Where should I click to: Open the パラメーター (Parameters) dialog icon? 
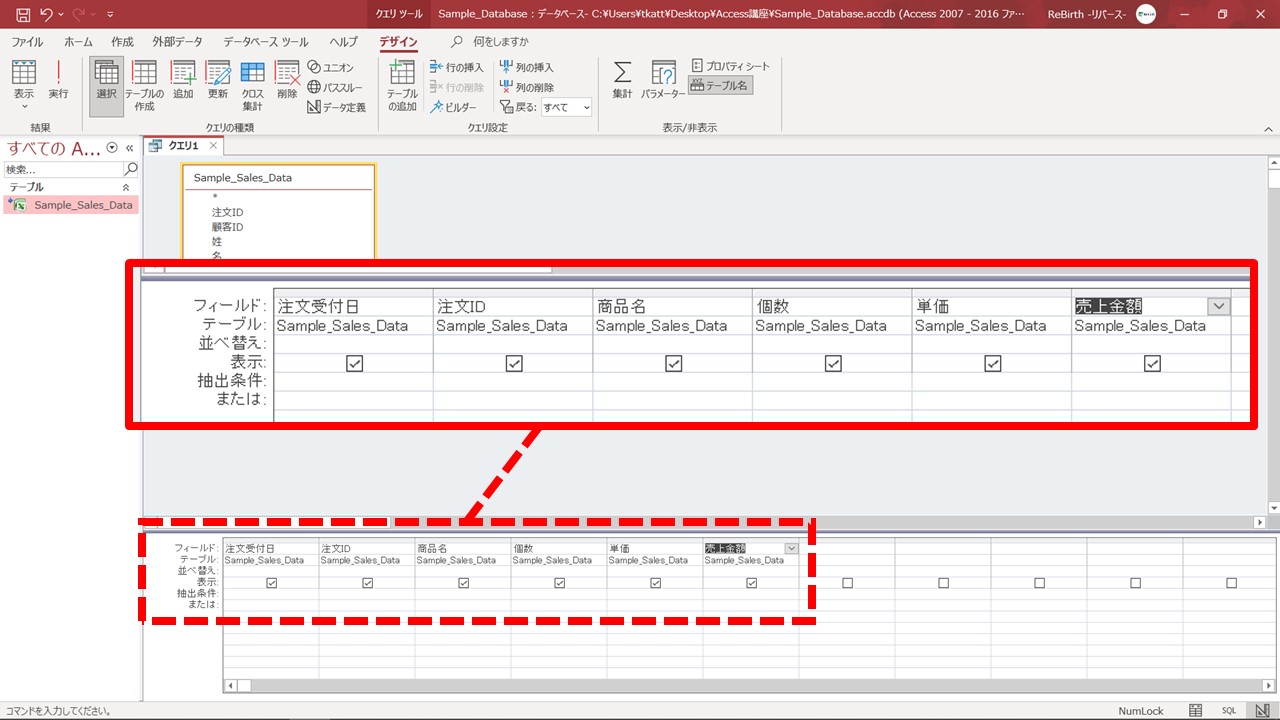(x=663, y=80)
